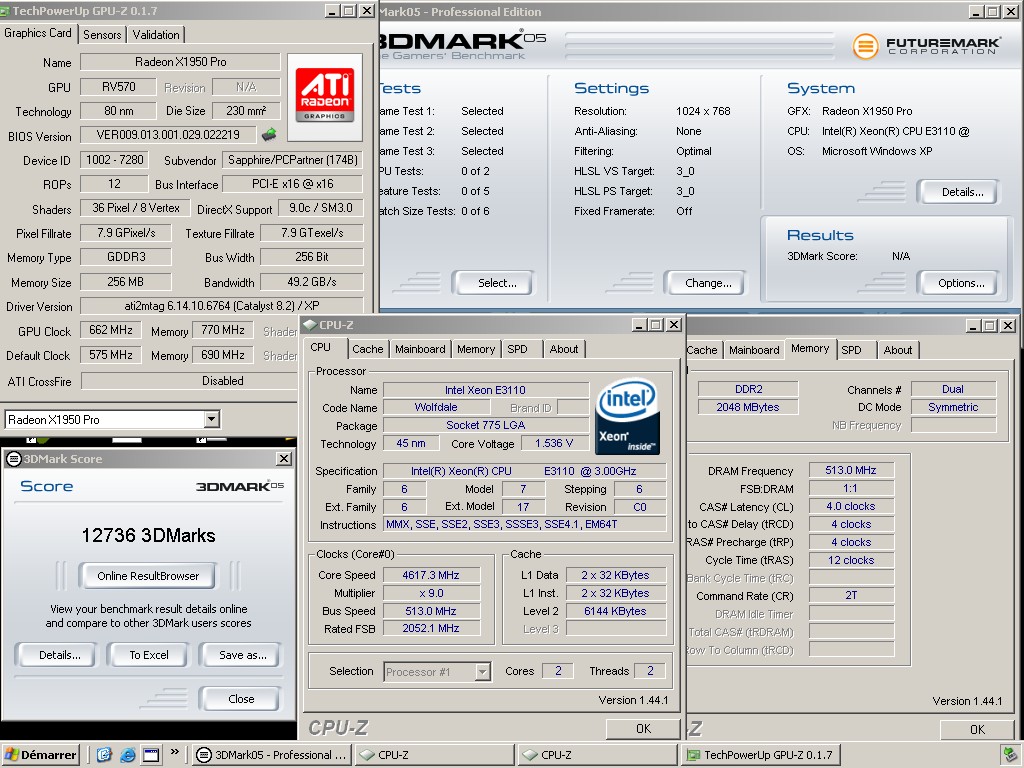Click the DRAM Frequency value 513.0 MHz
1024x768 pixels.
(851, 470)
